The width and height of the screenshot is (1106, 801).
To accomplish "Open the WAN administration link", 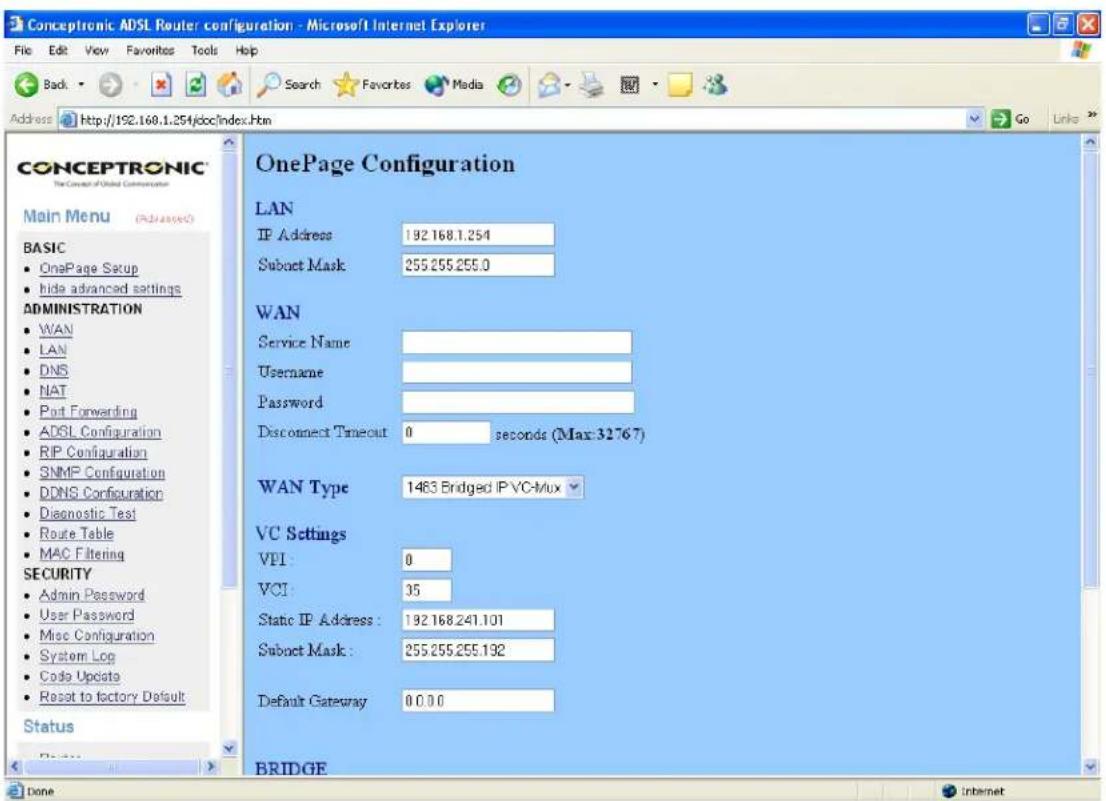I will [x=56, y=329].
